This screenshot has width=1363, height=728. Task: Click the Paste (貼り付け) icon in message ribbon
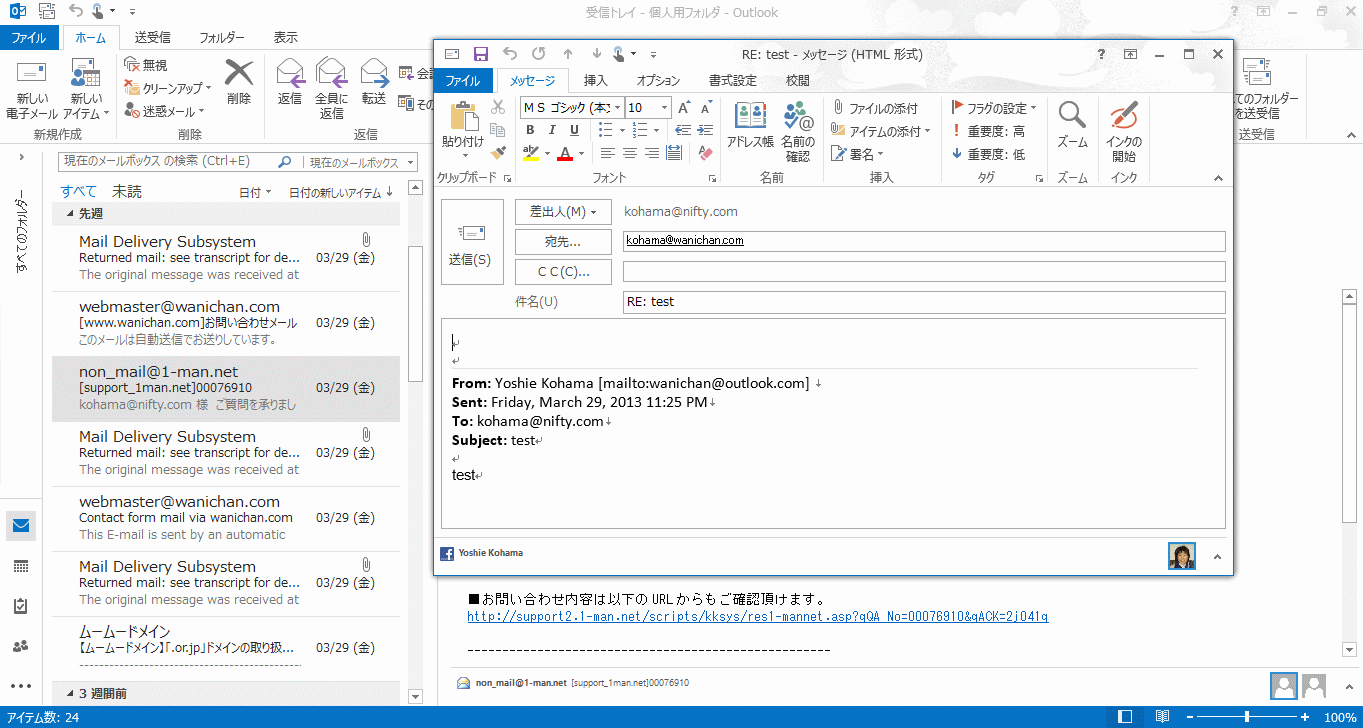463,117
